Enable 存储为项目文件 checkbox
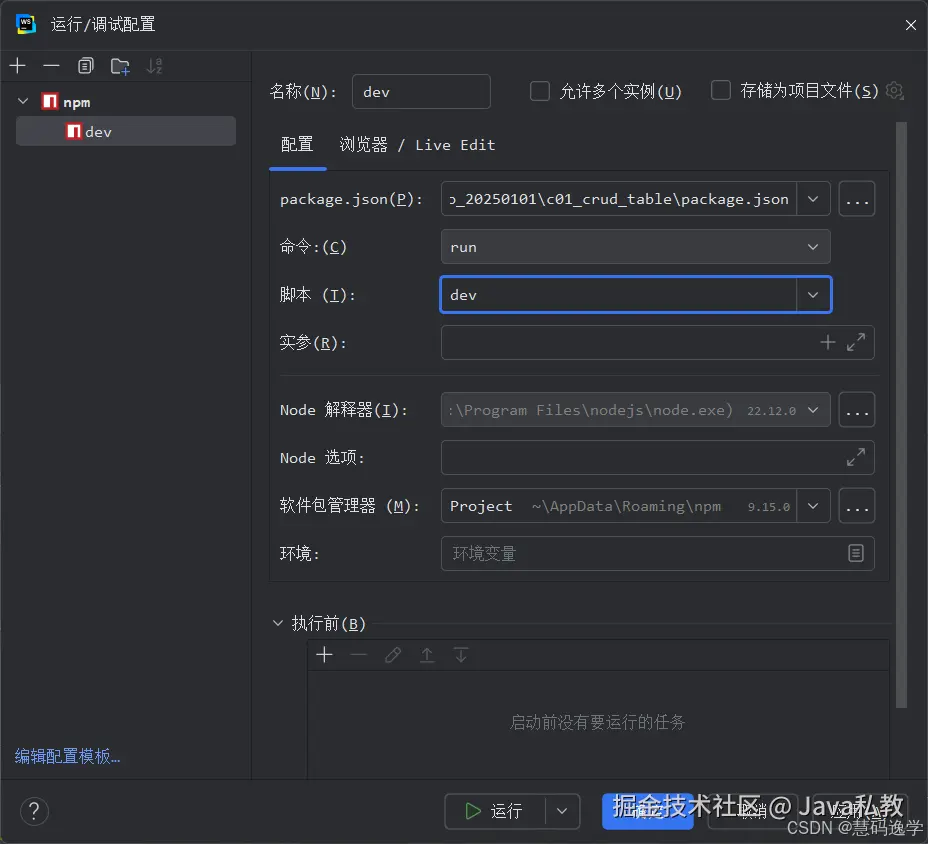This screenshot has width=928, height=844. pyautogui.click(x=720, y=90)
